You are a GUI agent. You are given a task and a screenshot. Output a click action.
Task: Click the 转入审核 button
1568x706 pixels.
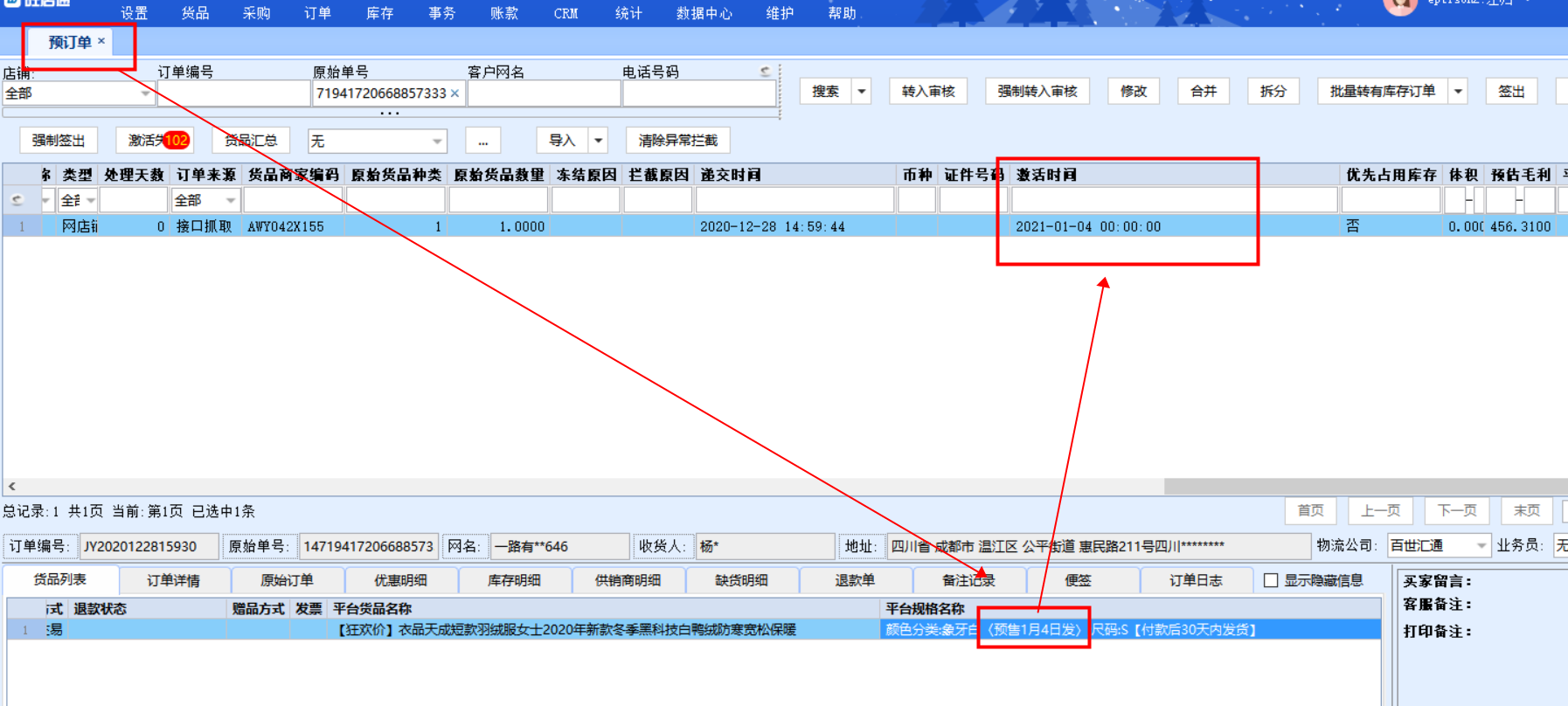click(927, 92)
